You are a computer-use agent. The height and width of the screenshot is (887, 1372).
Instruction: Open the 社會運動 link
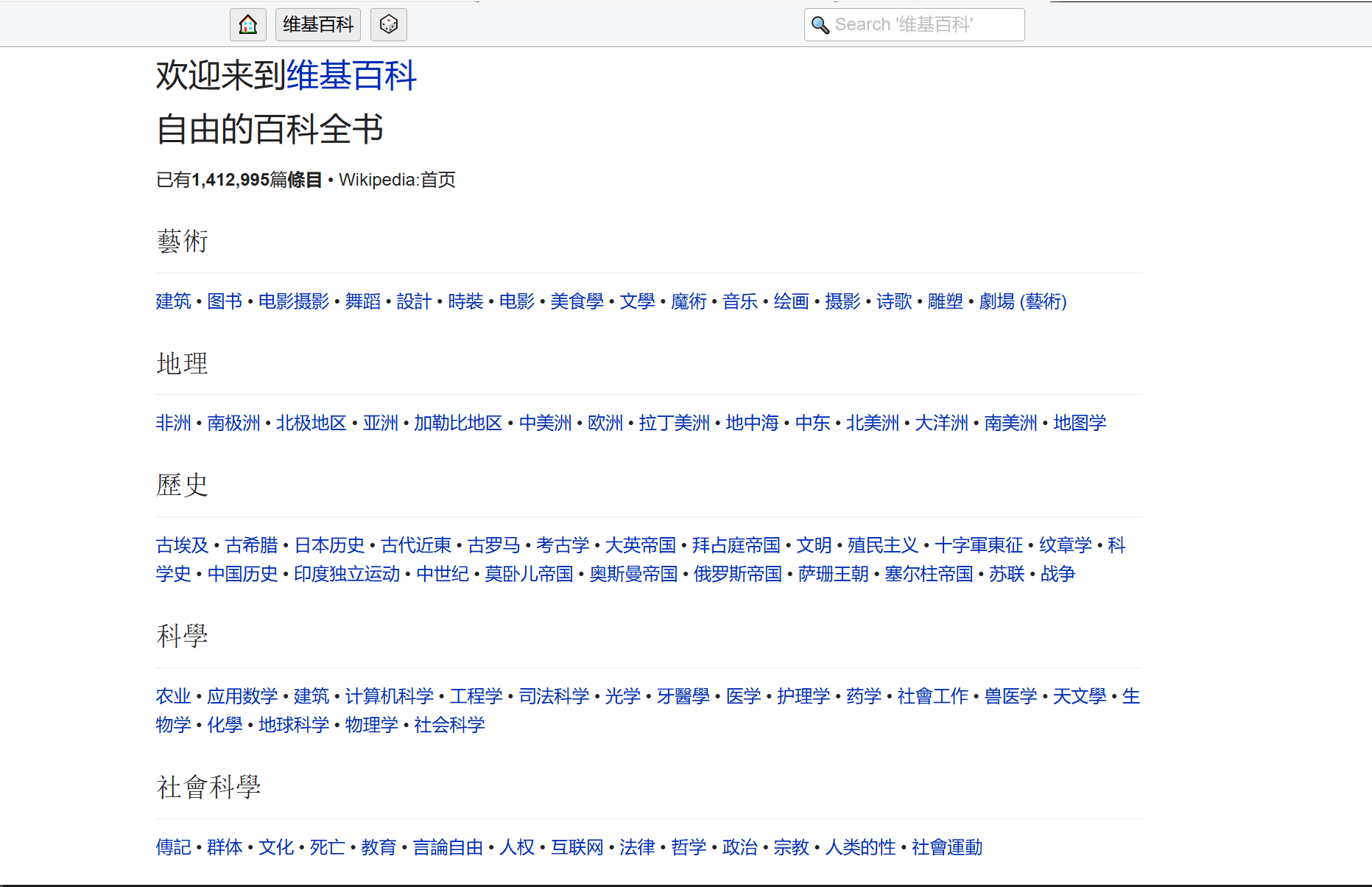point(947,847)
